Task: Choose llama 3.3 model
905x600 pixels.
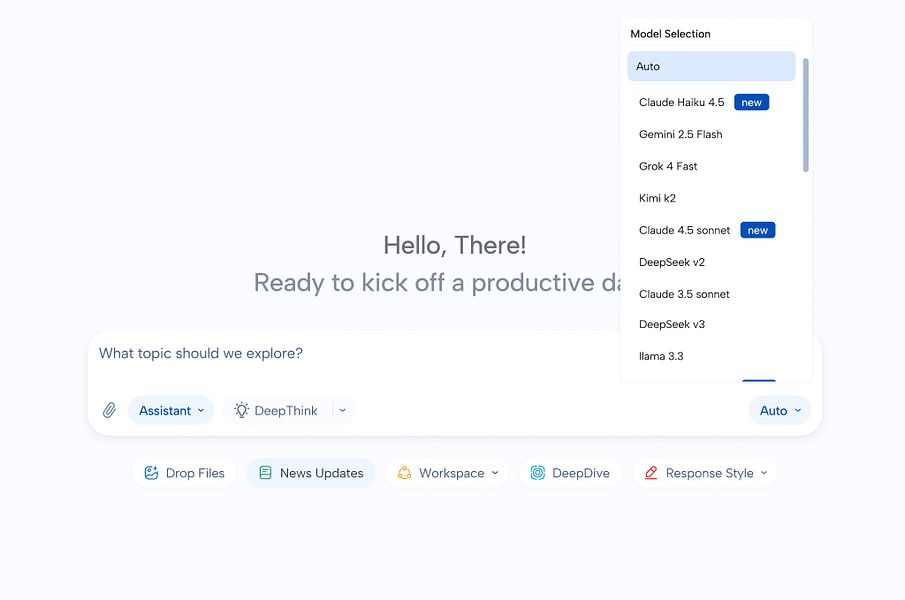Action: pyautogui.click(x=711, y=356)
